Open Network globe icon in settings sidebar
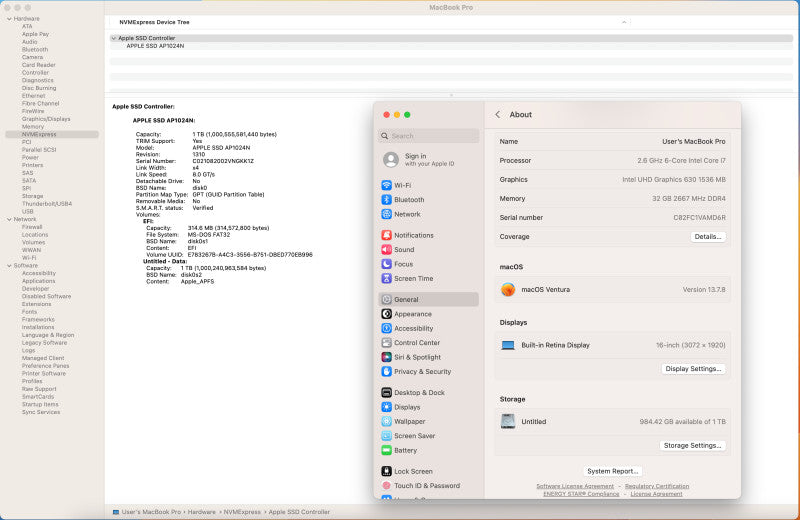 pos(386,214)
